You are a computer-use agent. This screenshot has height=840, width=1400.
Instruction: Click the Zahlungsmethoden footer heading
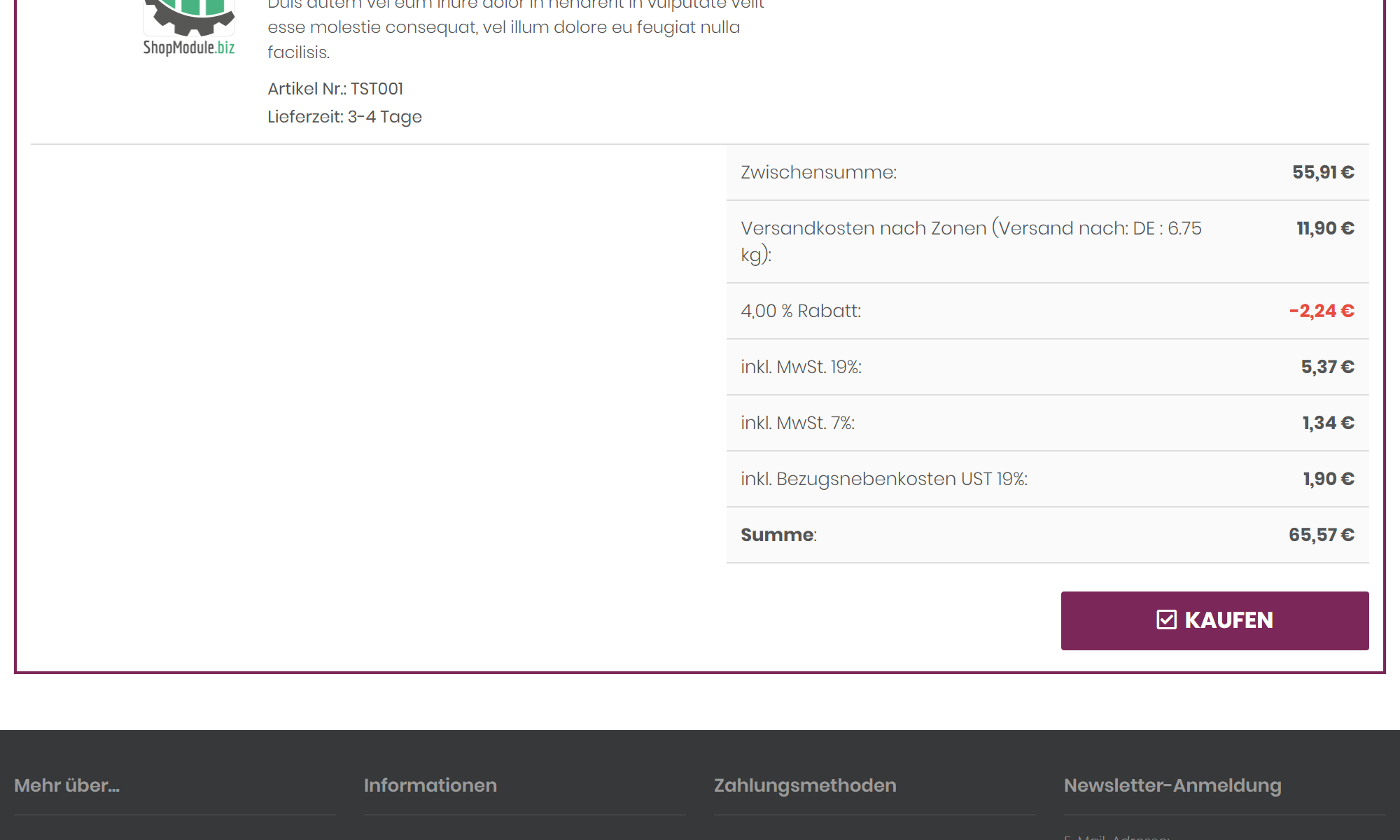point(805,785)
